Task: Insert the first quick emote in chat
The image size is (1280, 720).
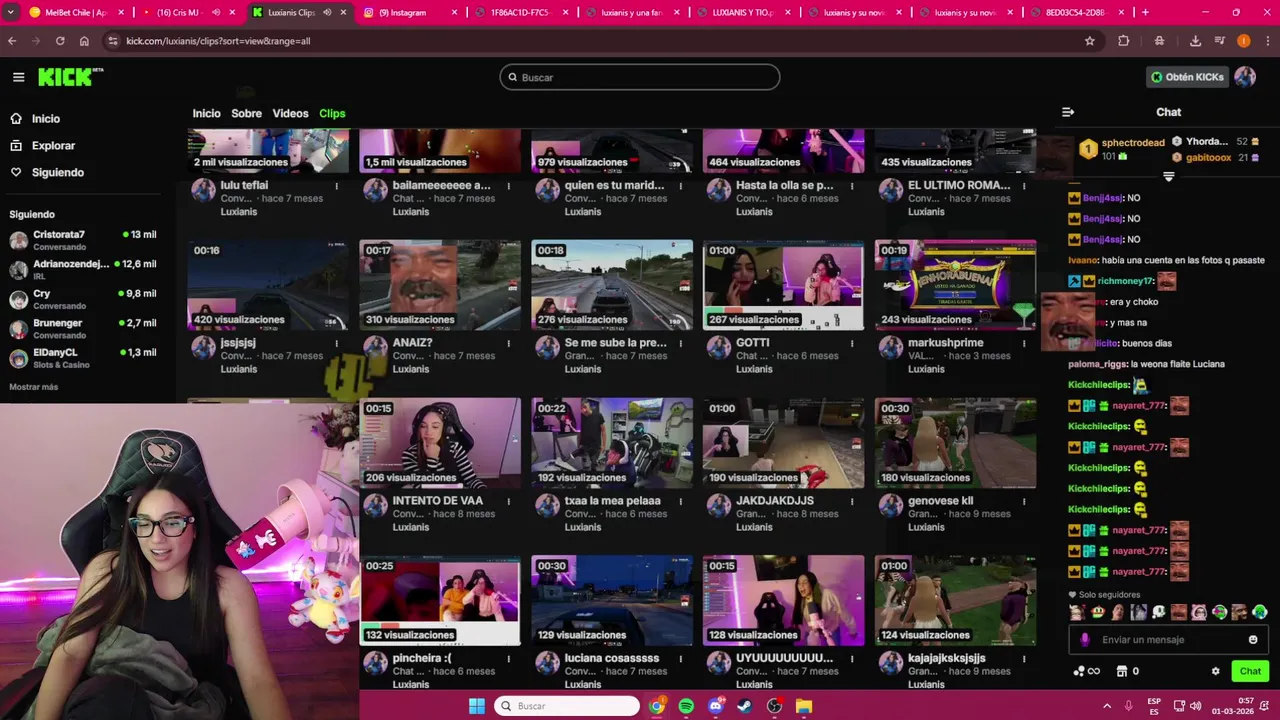Action: pyautogui.click(x=1077, y=612)
